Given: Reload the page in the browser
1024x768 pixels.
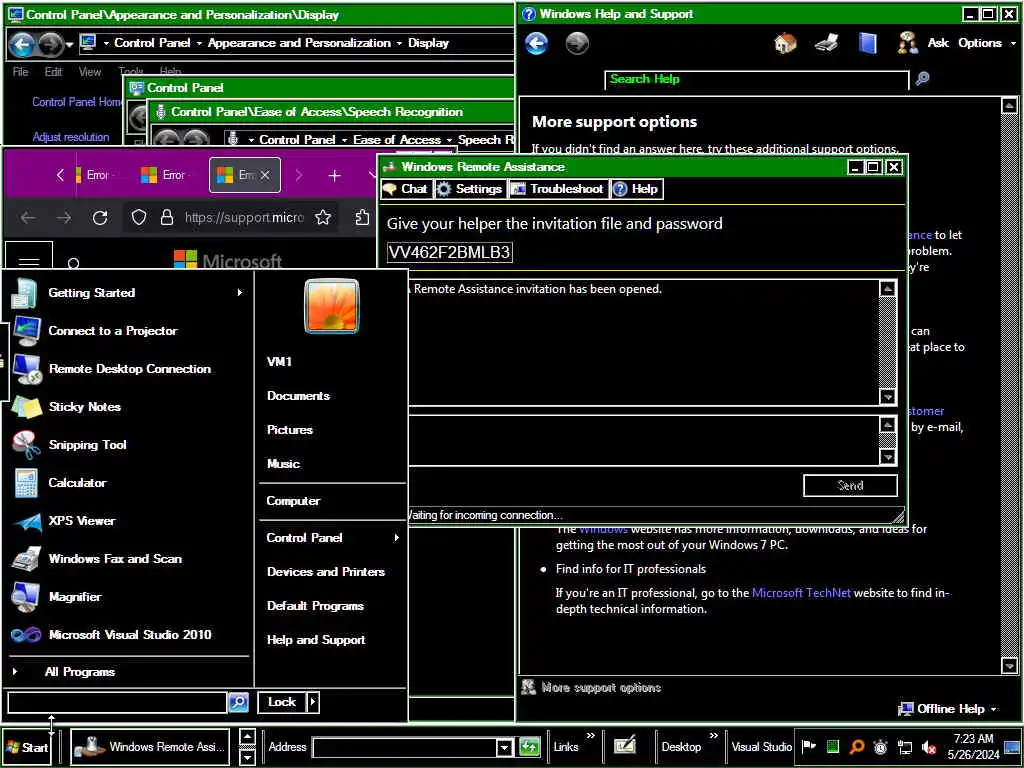Looking at the screenshot, I should pyautogui.click(x=100, y=217).
